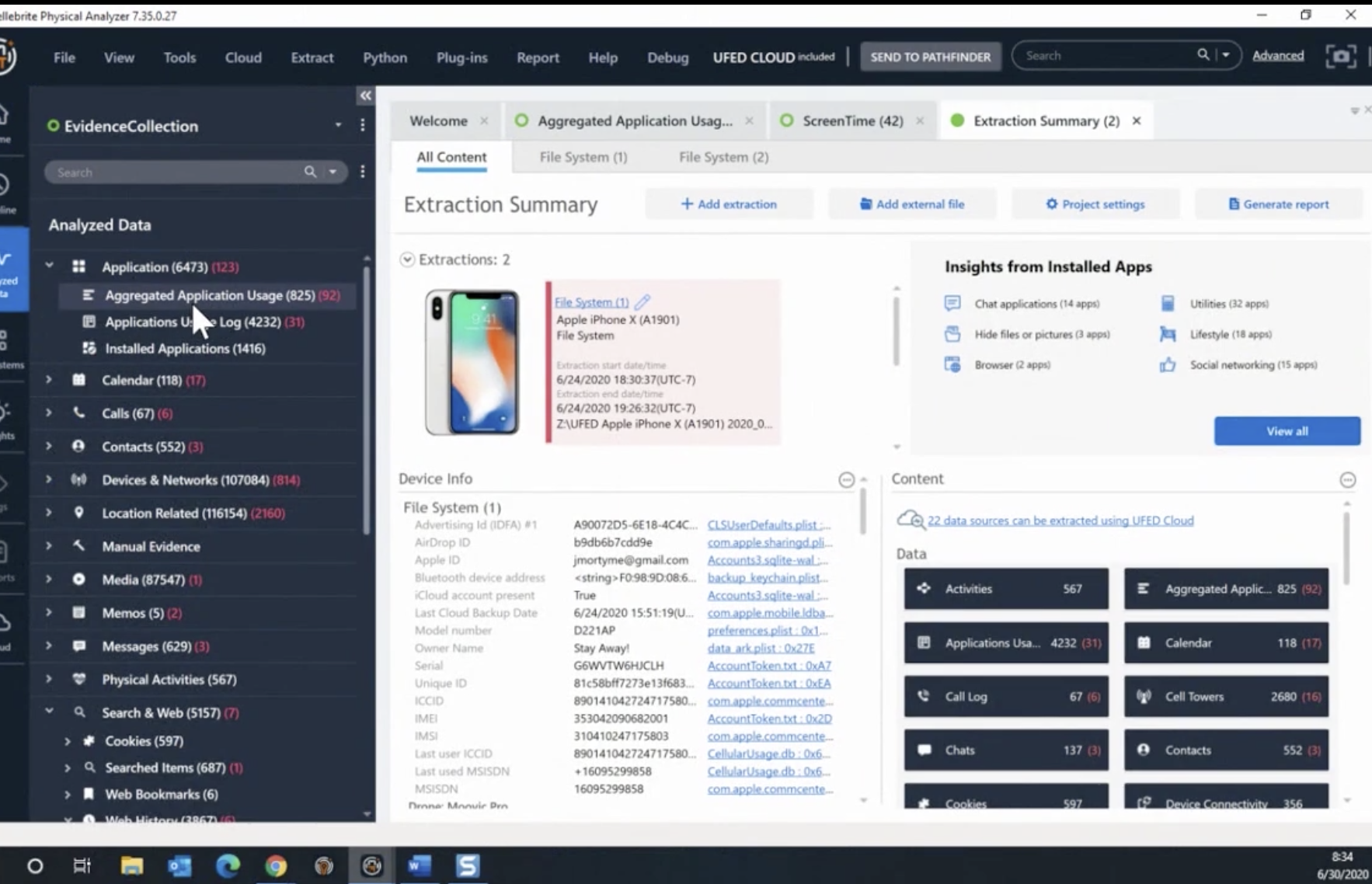Image resolution: width=1372 pixels, height=884 pixels.
Task: Switch to the ScreenTime (42) tab
Action: click(853, 121)
